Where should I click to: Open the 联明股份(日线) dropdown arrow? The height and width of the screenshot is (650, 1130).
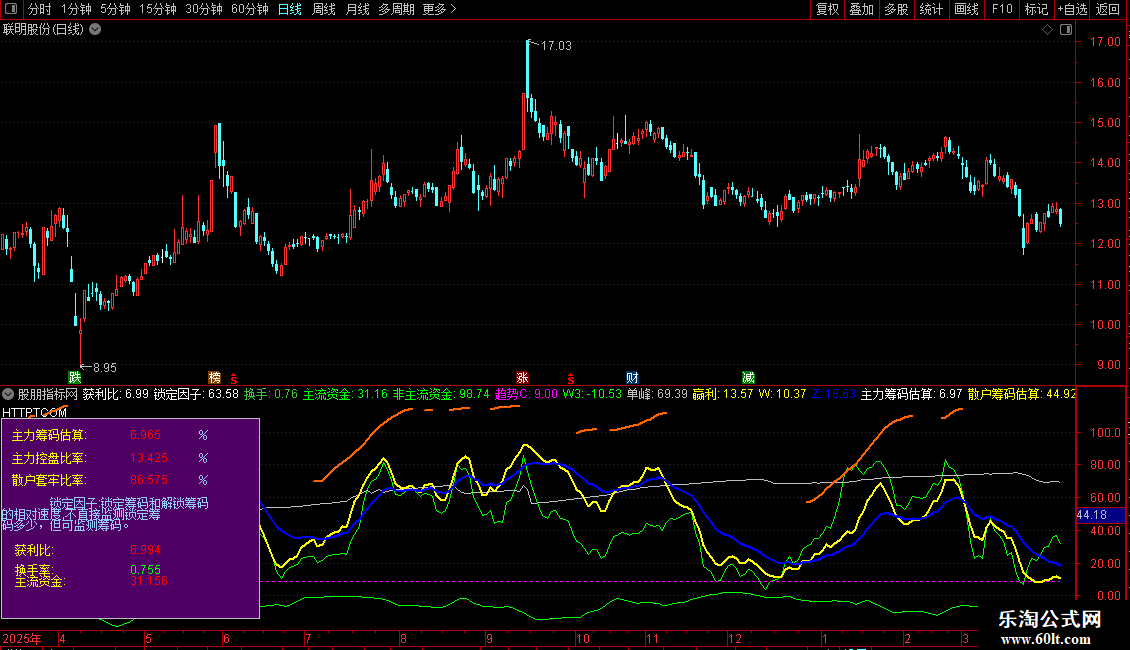tap(95, 29)
